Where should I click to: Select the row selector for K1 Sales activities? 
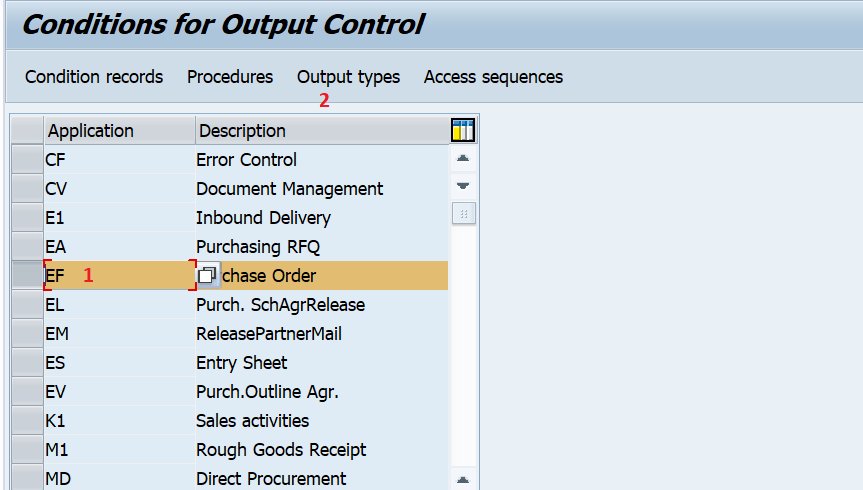point(27,421)
